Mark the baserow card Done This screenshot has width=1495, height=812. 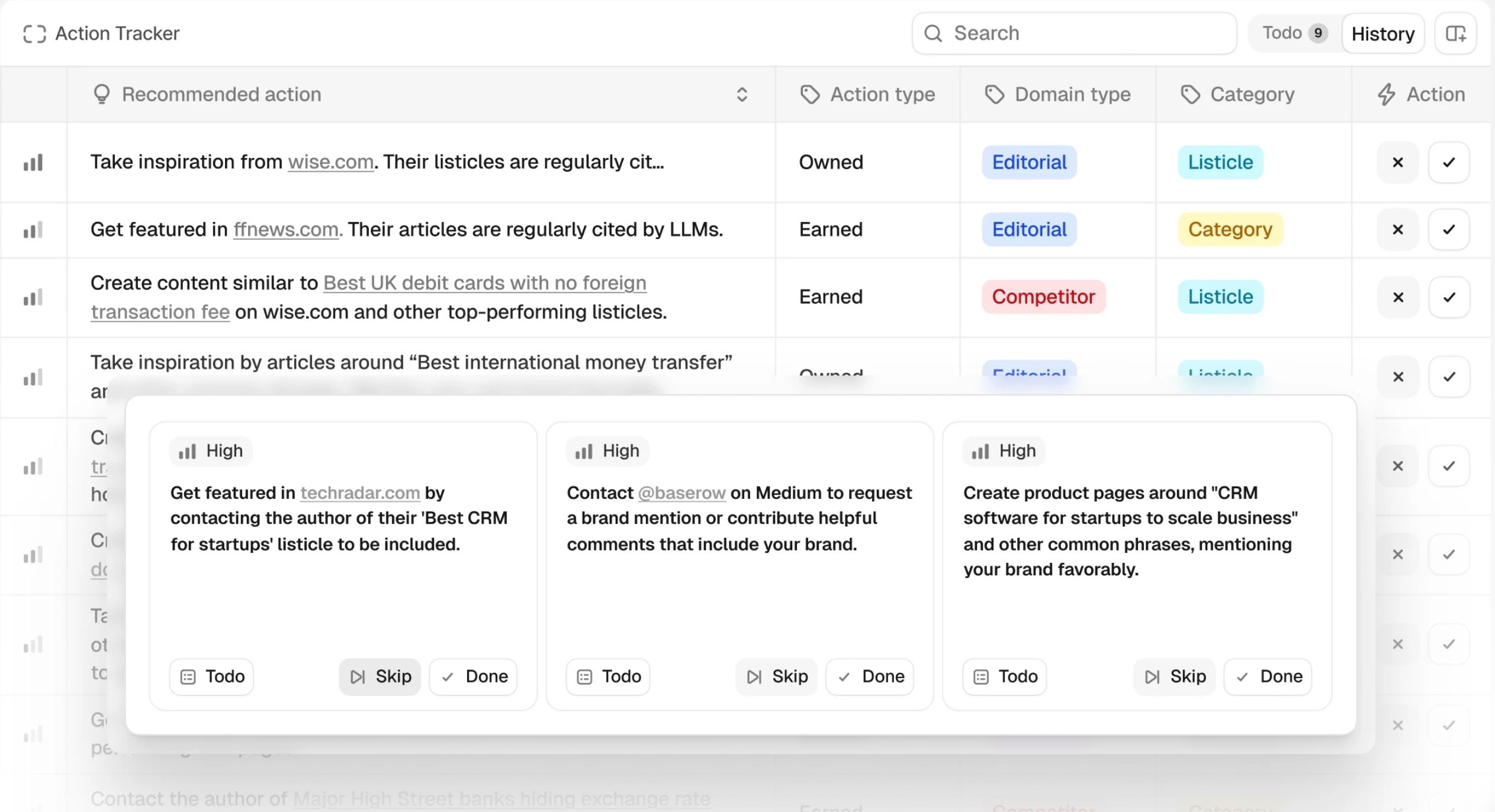coord(870,677)
